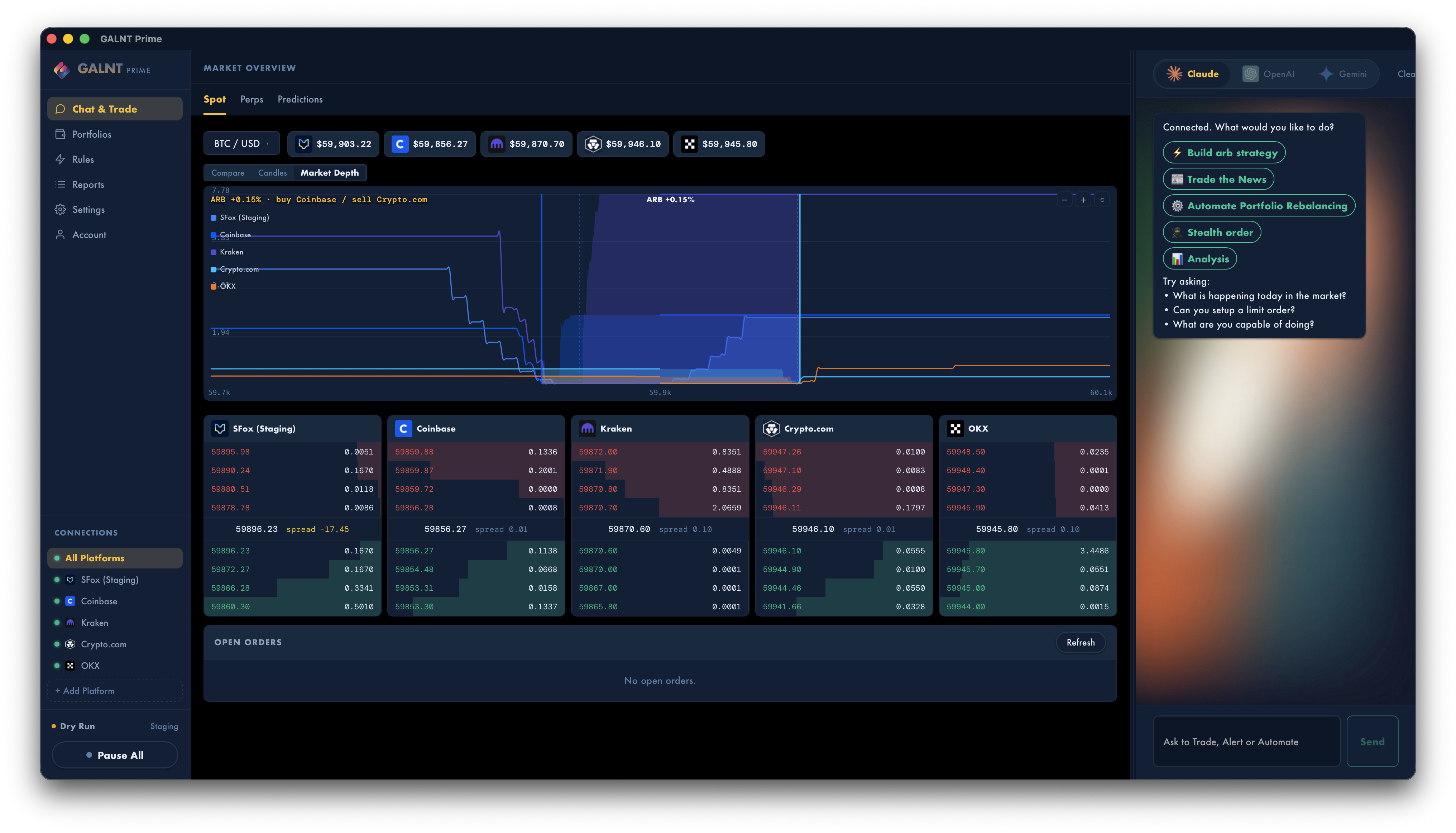Choose the Automate Portfolio Rebalancing suggestion

pyautogui.click(x=1259, y=206)
